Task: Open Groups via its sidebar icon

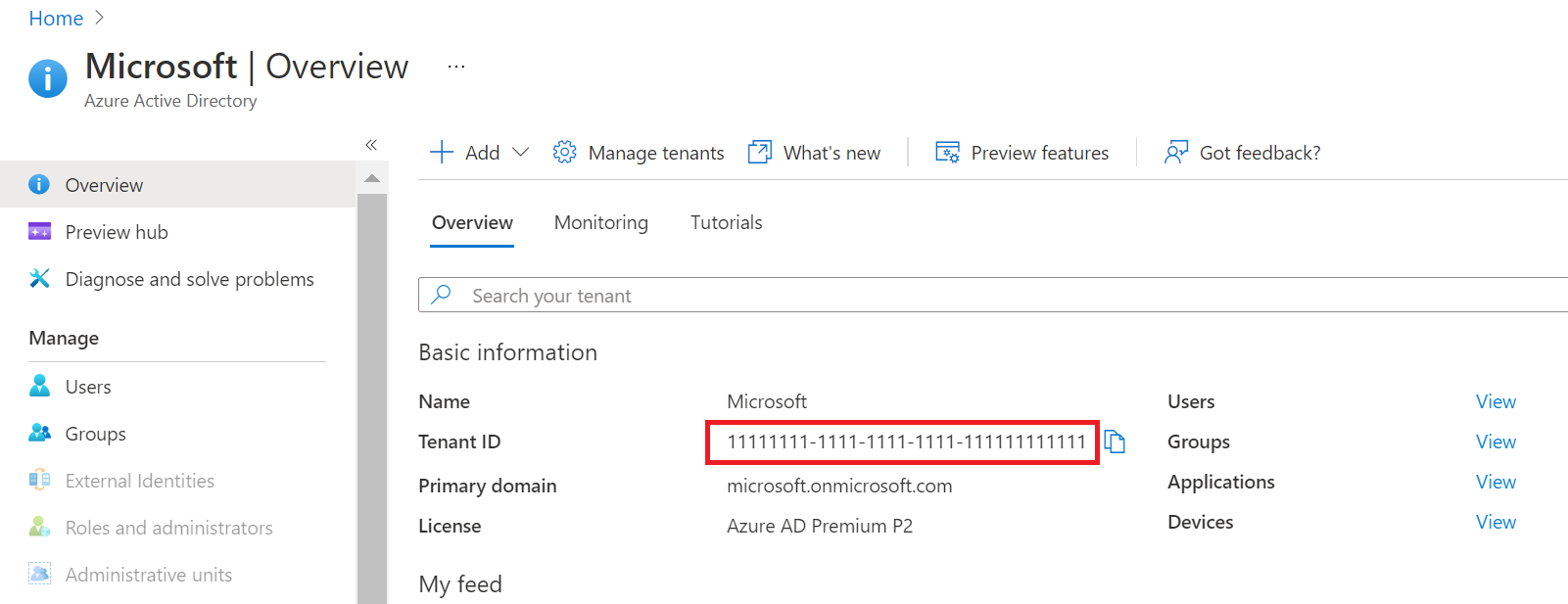Action: click(x=39, y=433)
